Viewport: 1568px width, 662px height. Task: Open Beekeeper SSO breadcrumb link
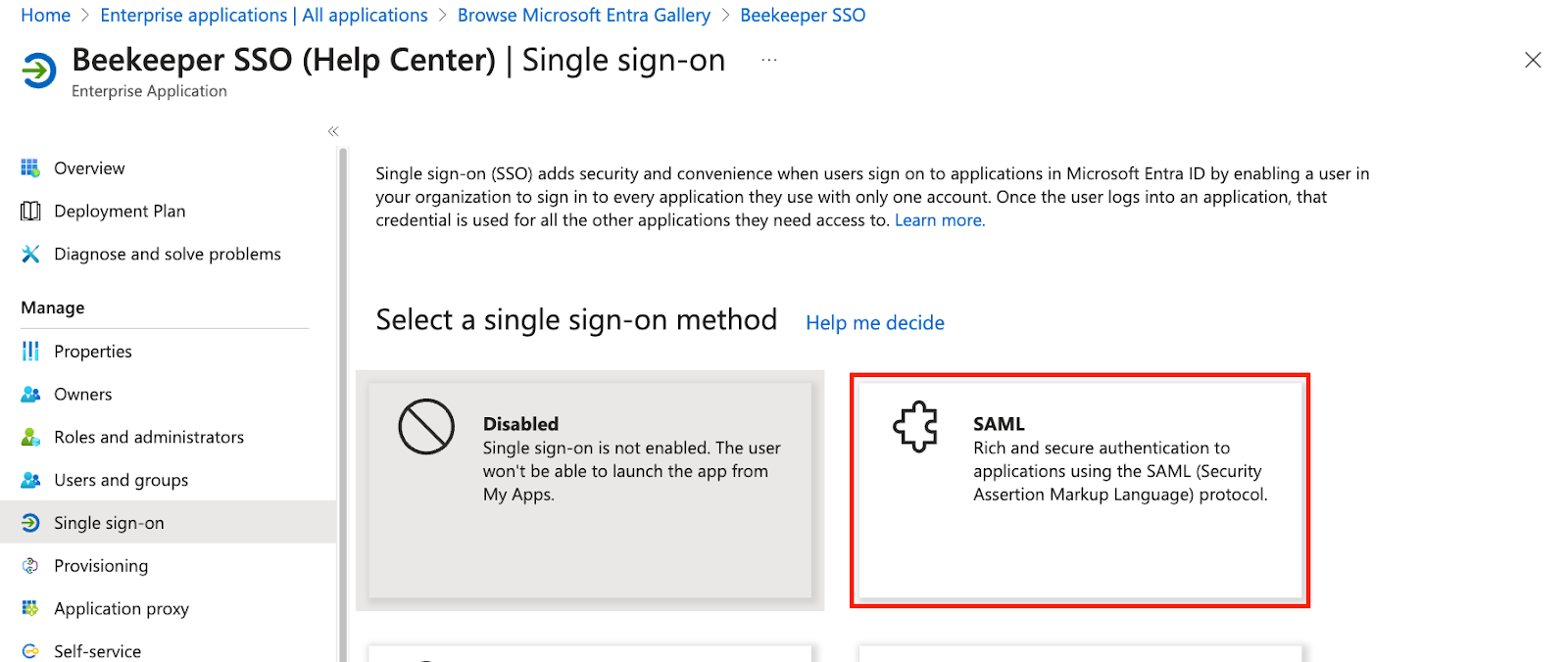coord(803,16)
